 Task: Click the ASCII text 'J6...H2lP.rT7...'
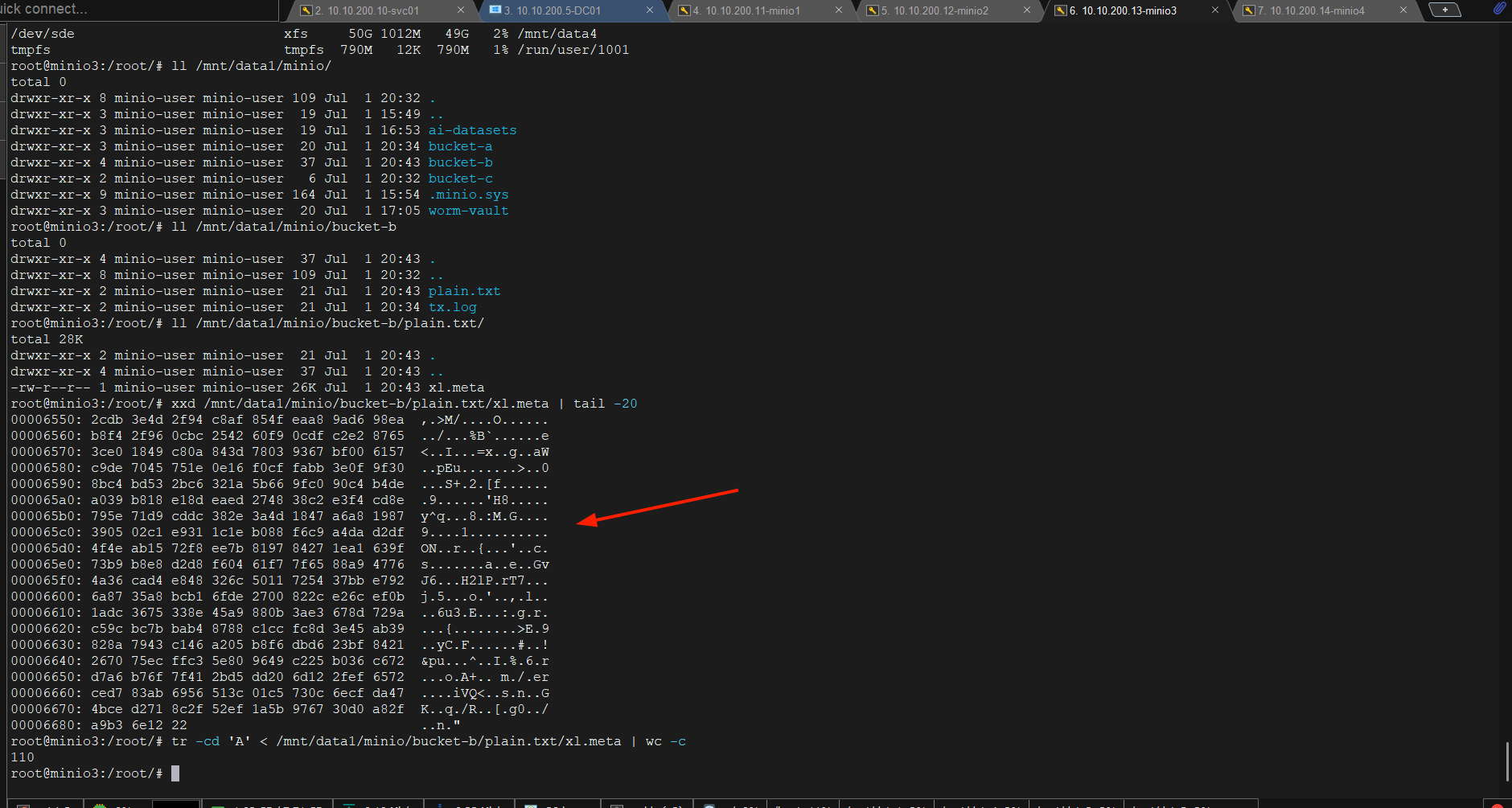tap(484, 580)
